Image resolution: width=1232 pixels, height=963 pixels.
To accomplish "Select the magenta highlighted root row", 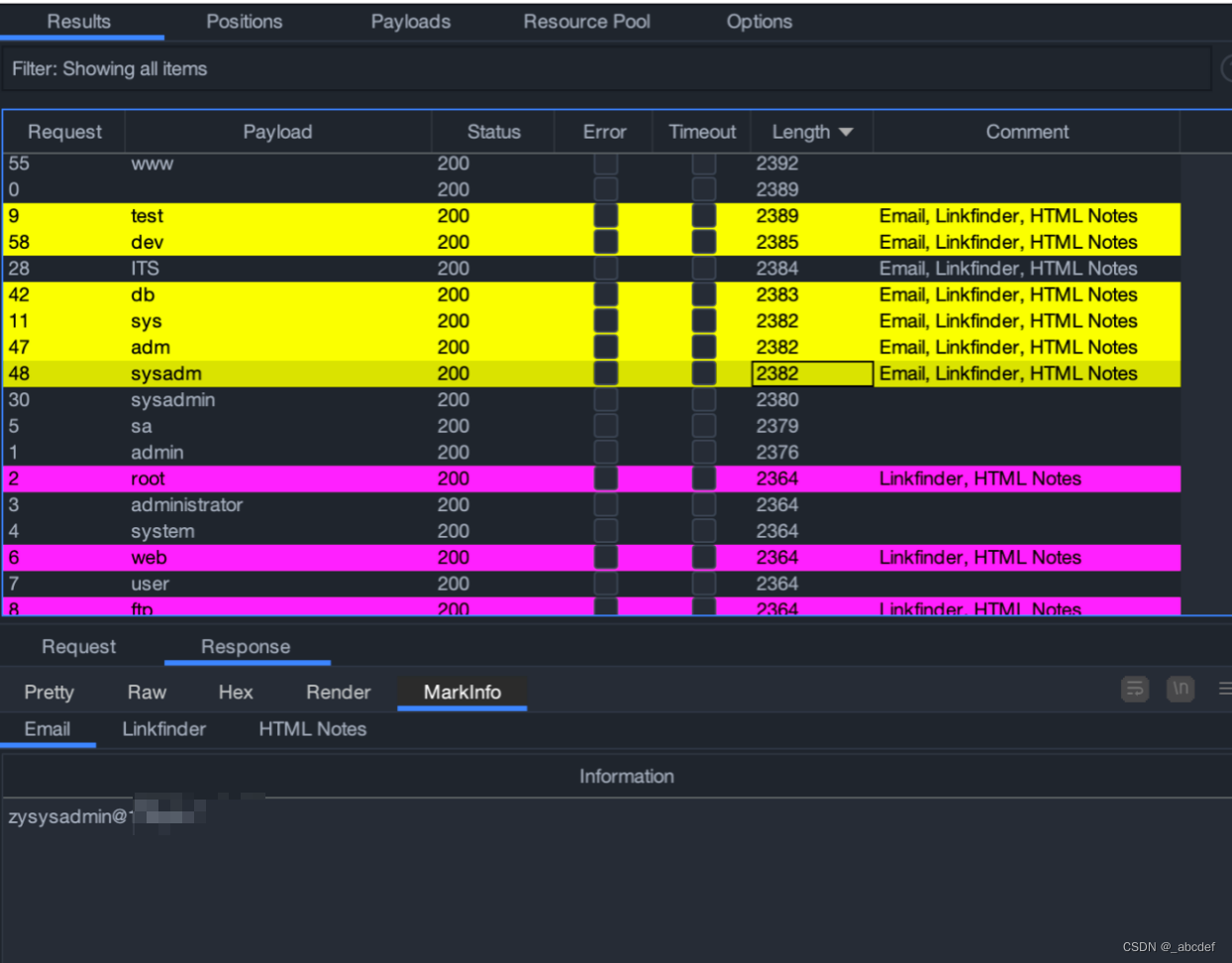I will 591,479.
